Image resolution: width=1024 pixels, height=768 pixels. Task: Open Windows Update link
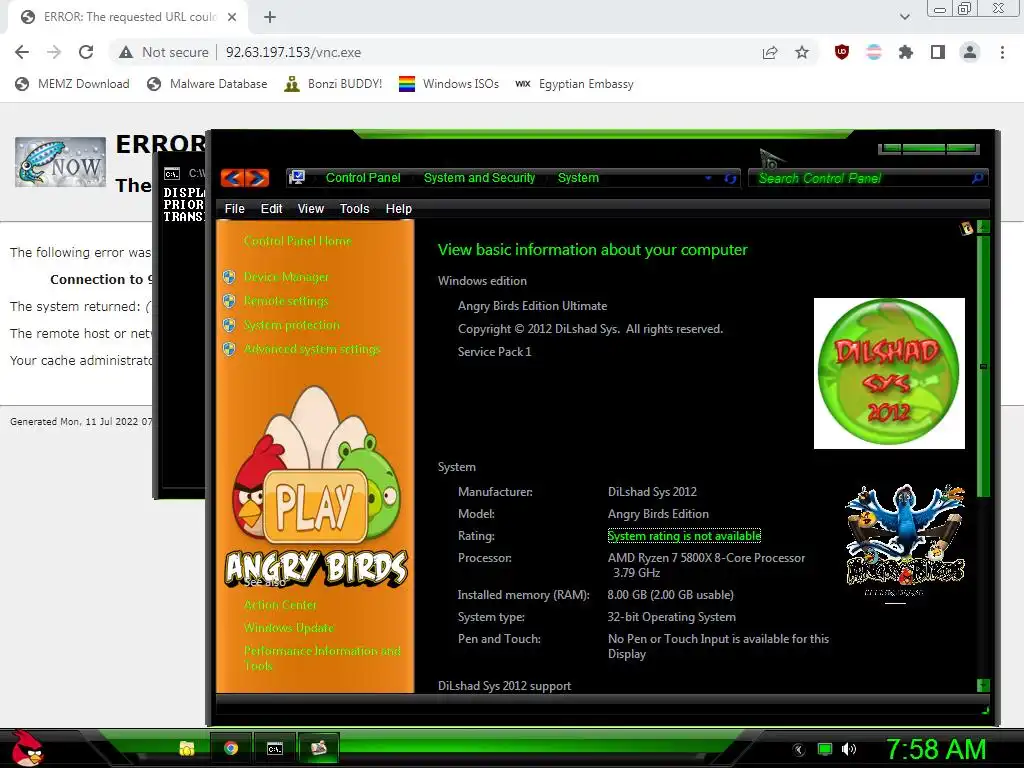pos(289,628)
